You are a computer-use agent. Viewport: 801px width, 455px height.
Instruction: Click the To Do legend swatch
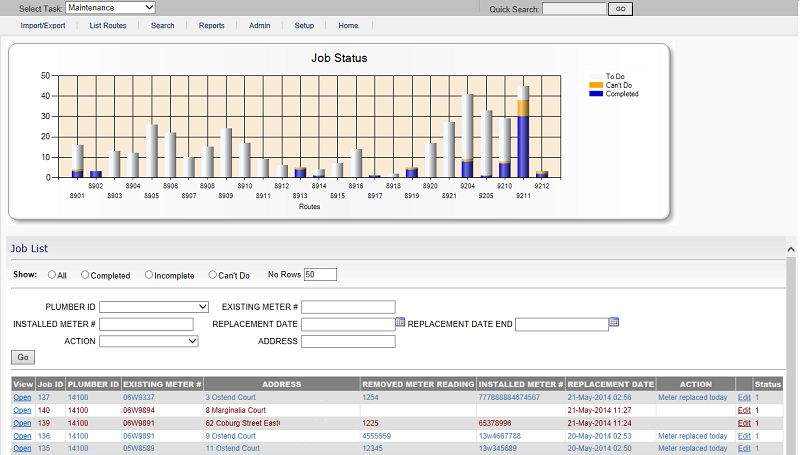(596, 77)
